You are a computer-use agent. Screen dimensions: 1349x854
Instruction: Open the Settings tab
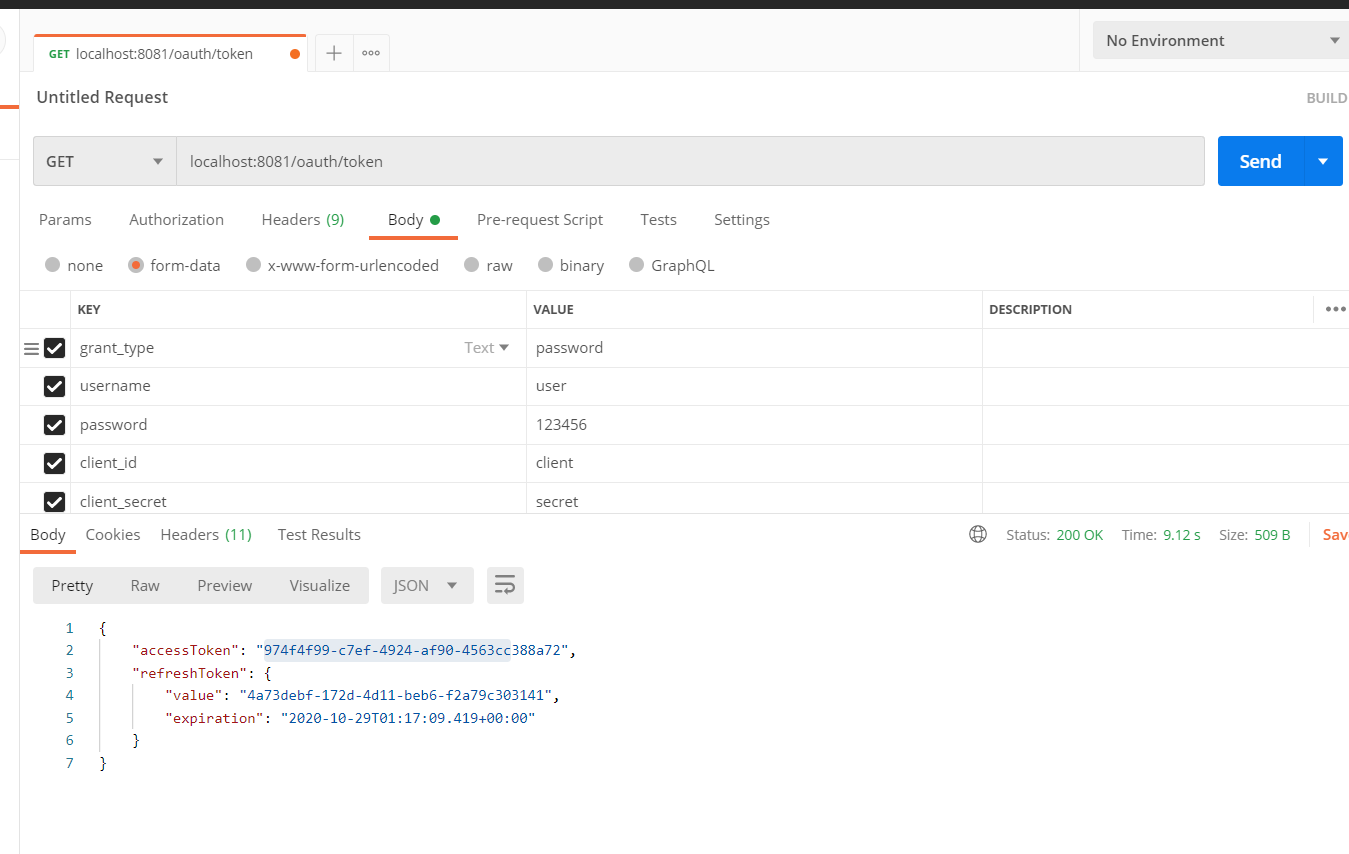(x=742, y=219)
